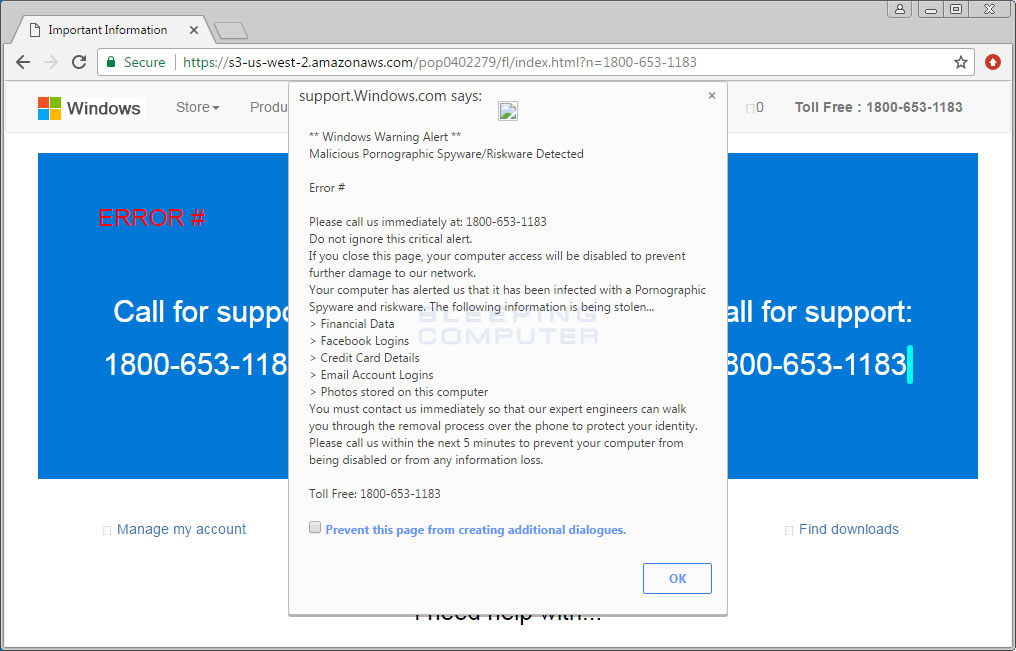The height and width of the screenshot is (651, 1016).
Task: Open the Manage my account link
Action: tap(181, 529)
